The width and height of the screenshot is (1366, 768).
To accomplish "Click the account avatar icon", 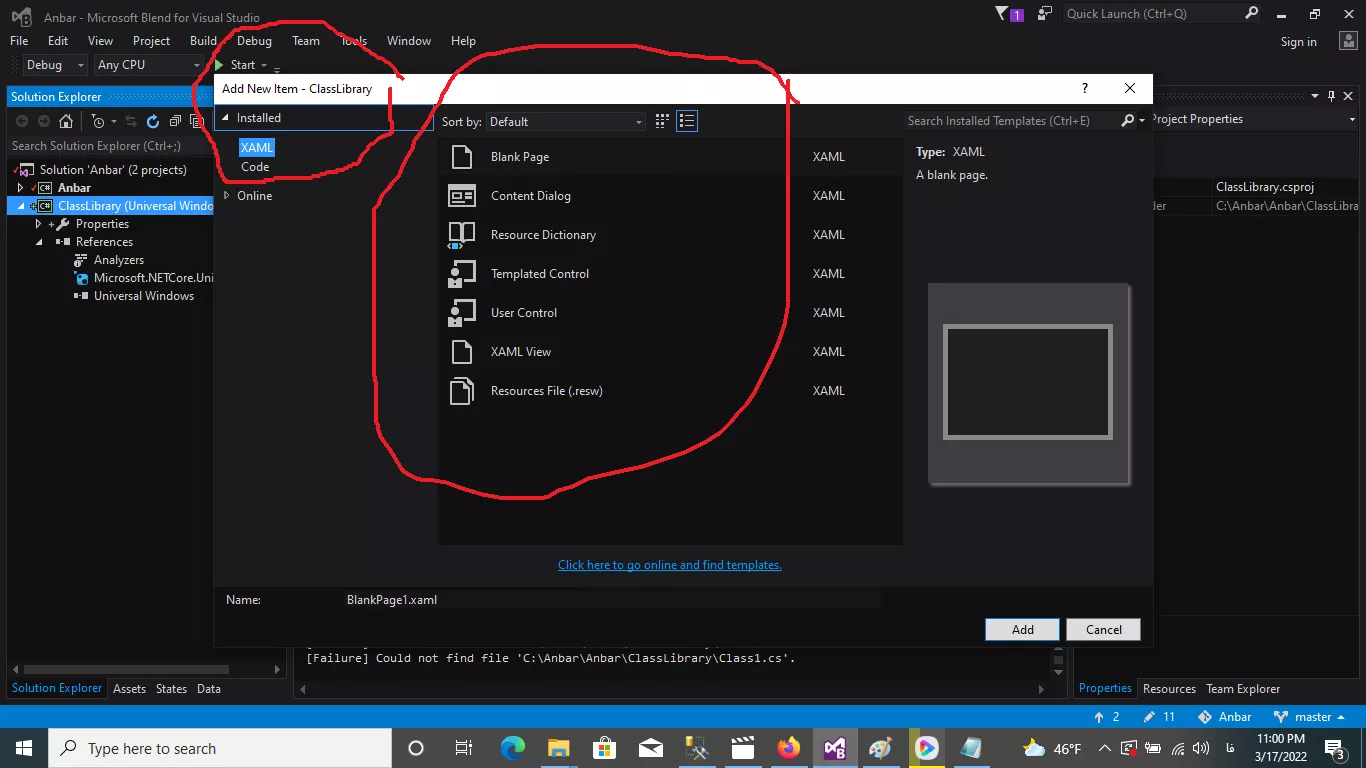I will pos(1348,41).
